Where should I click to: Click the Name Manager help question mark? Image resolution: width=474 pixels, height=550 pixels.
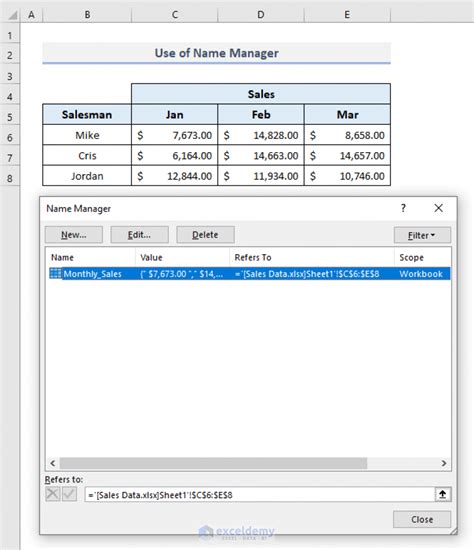click(403, 208)
